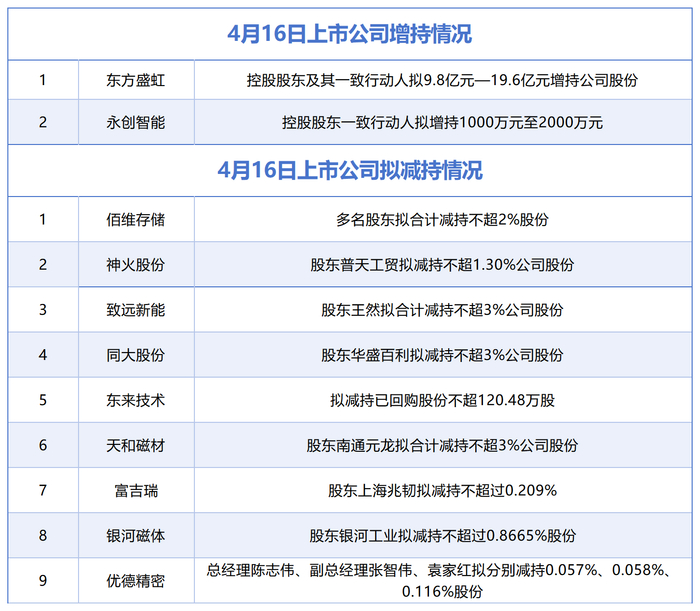Image resolution: width=700 pixels, height=611 pixels.
Task: Select company name 银河磁体
Action: [x=136, y=536]
